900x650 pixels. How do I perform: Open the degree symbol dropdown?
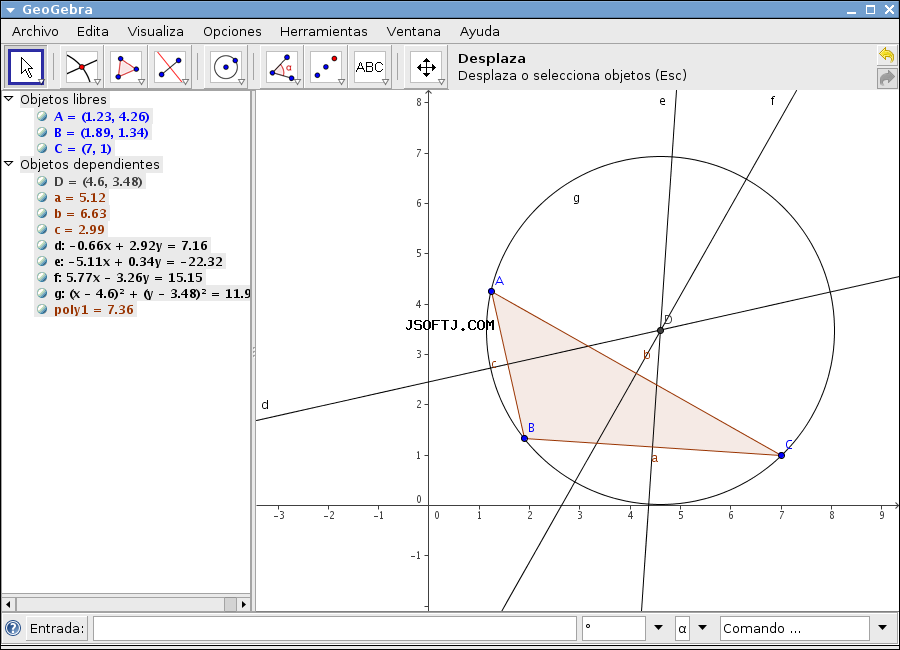coord(658,628)
